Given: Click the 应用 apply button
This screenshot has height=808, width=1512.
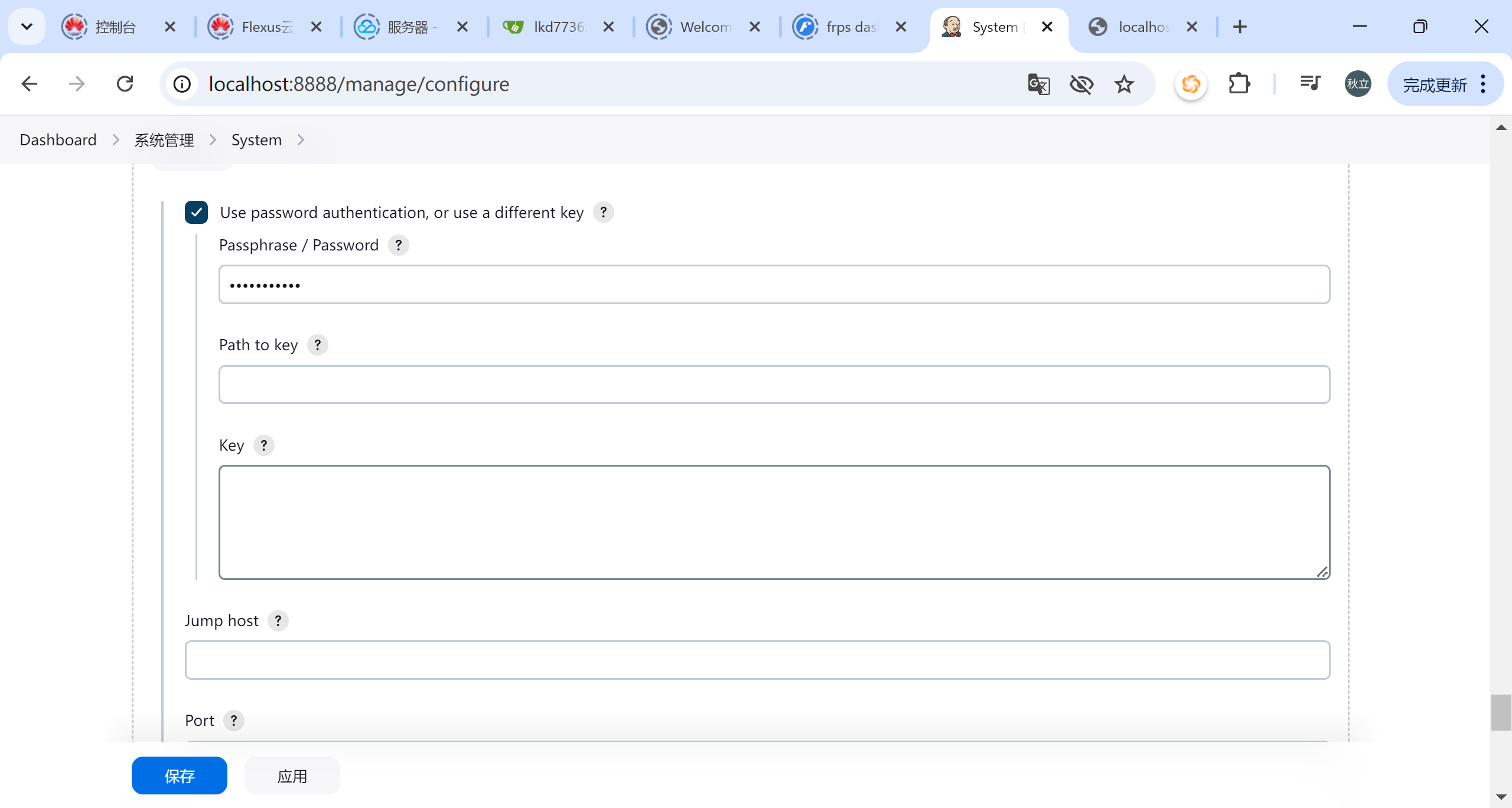Looking at the screenshot, I should coord(292,776).
